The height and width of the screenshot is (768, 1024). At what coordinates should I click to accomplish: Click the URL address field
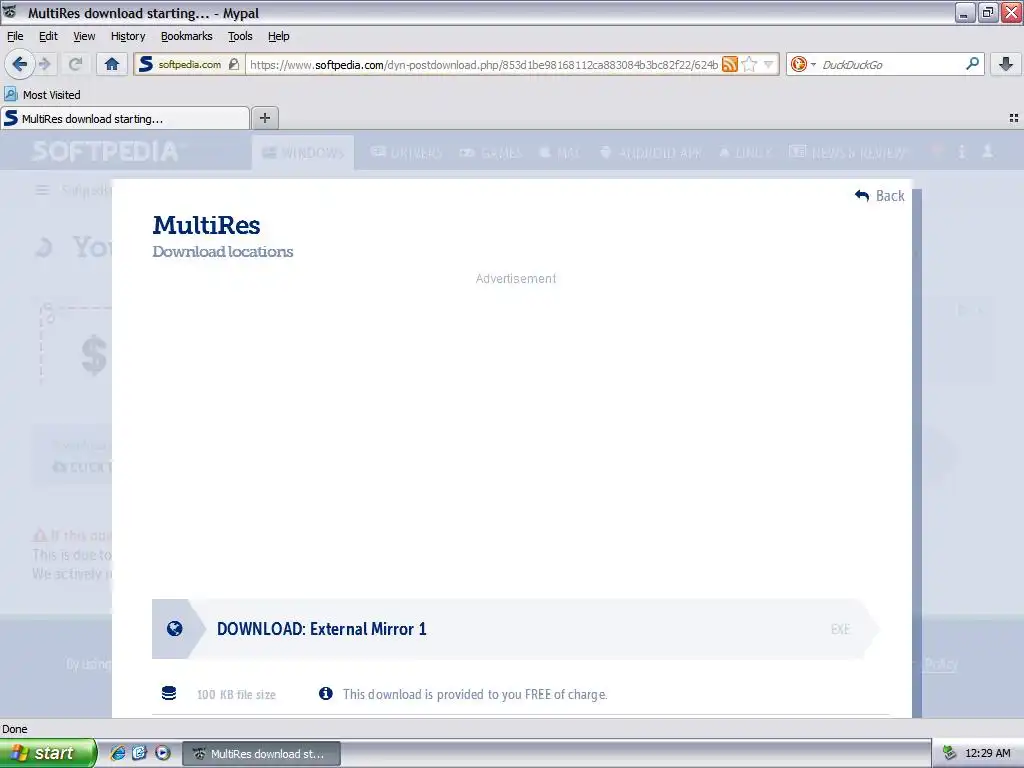pos(483,64)
